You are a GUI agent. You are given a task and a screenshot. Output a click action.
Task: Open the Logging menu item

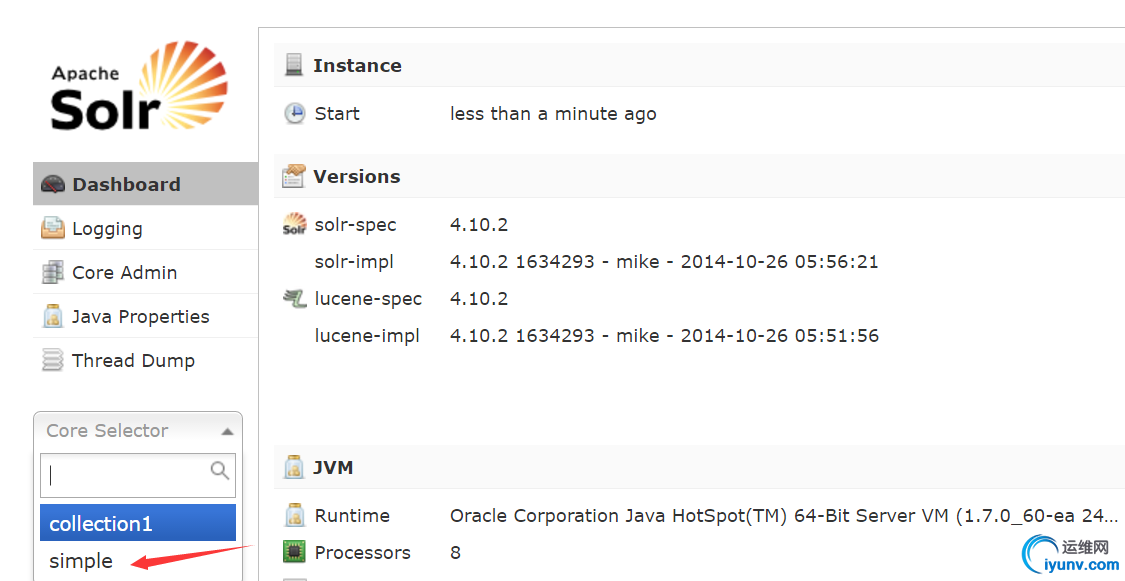pyautogui.click(x=107, y=229)
